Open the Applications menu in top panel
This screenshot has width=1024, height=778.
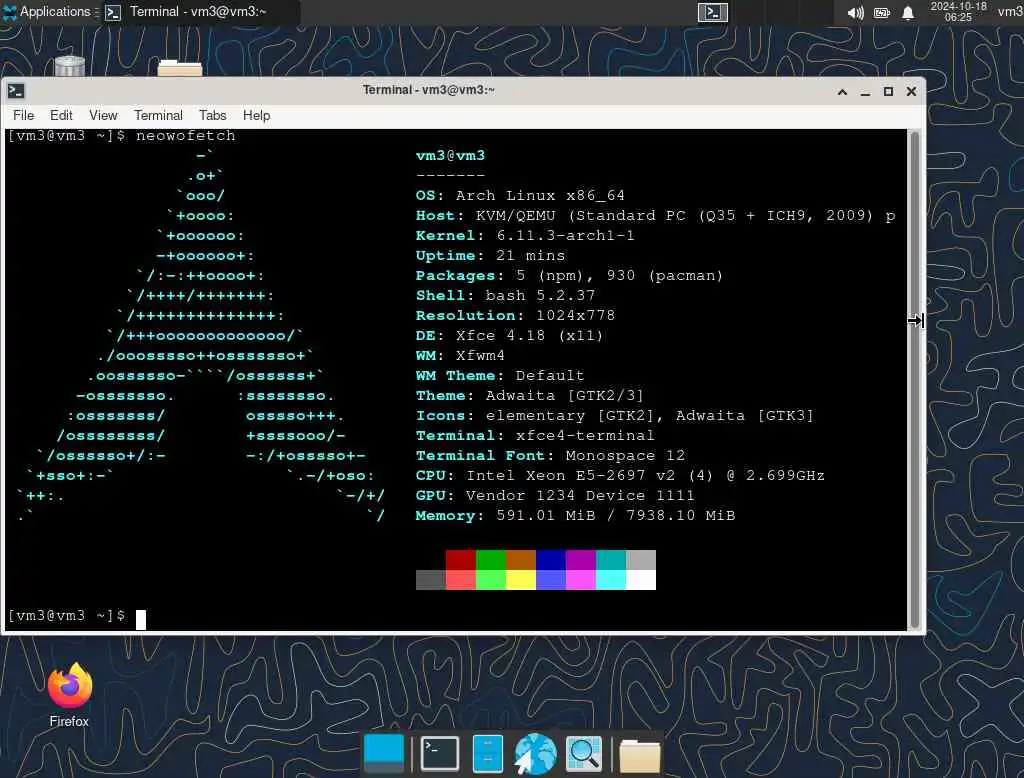click(x=48, y=12)
